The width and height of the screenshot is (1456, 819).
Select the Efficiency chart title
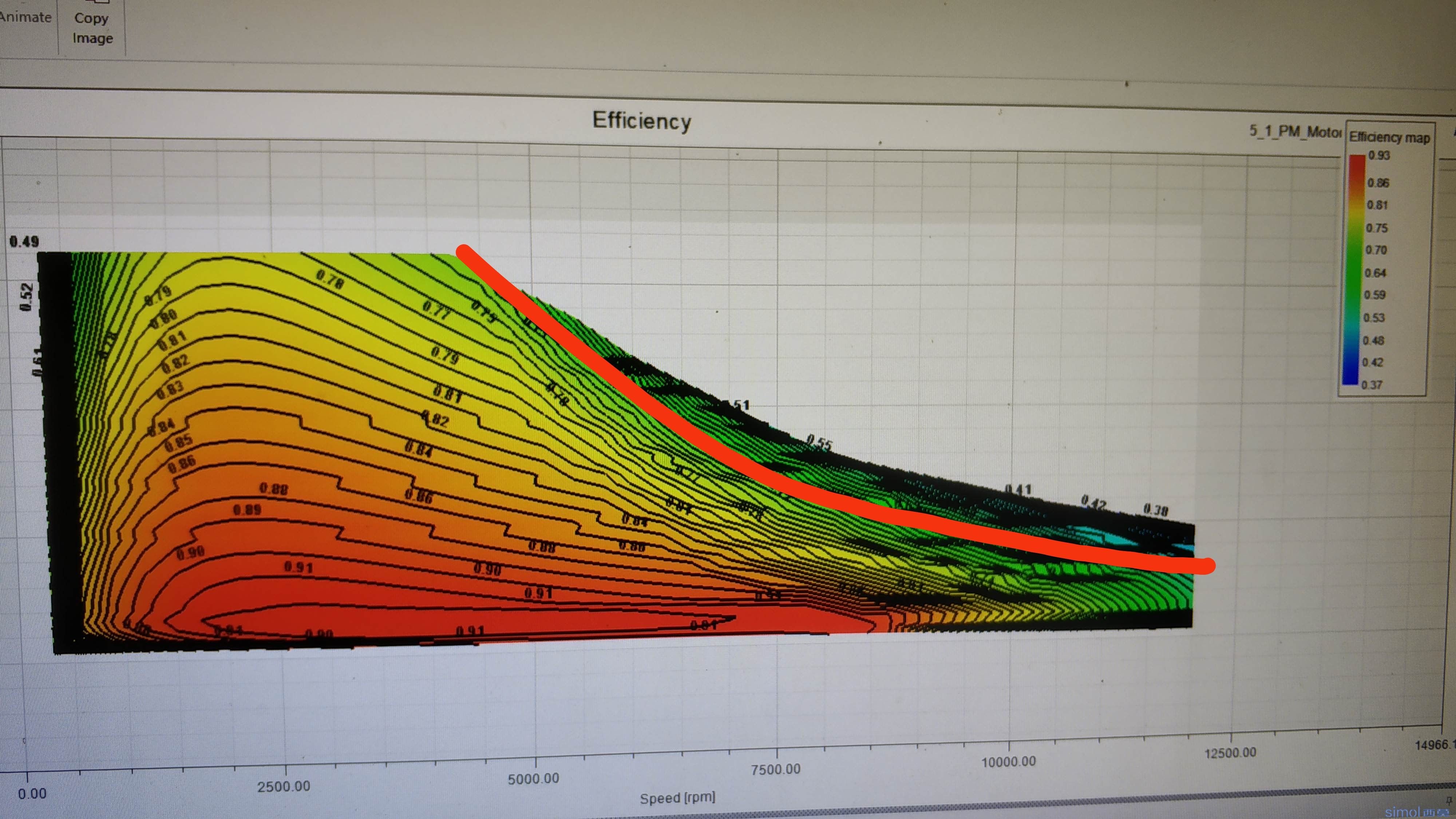641,121
